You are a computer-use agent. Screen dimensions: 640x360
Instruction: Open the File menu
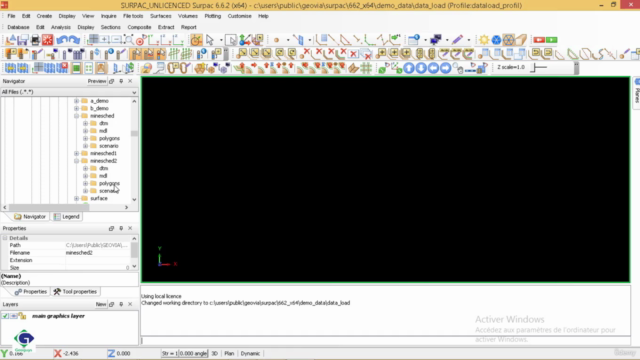[11, 16]
